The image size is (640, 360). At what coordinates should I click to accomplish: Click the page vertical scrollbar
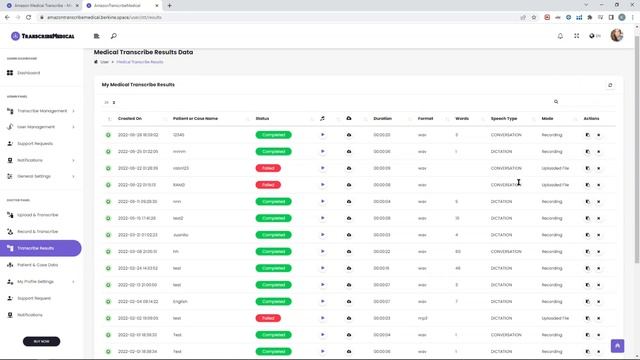coord(637,149)
